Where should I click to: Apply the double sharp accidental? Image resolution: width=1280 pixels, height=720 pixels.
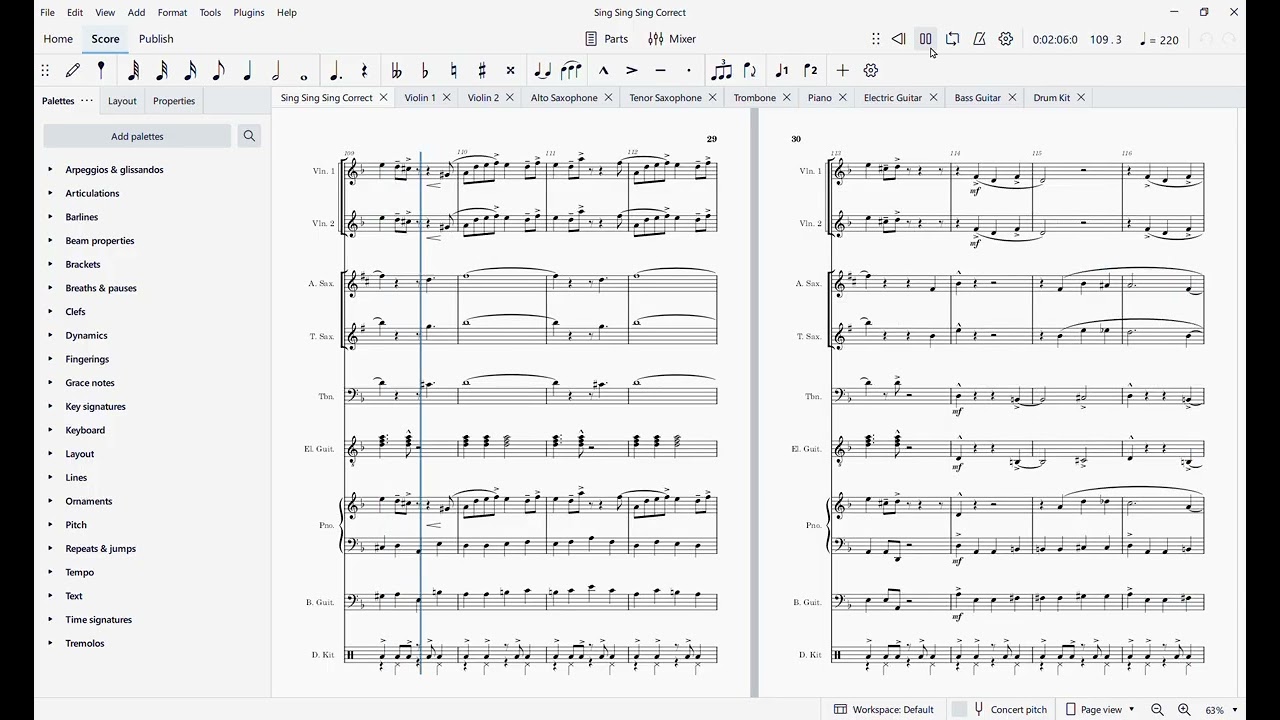tap(511, 71)
